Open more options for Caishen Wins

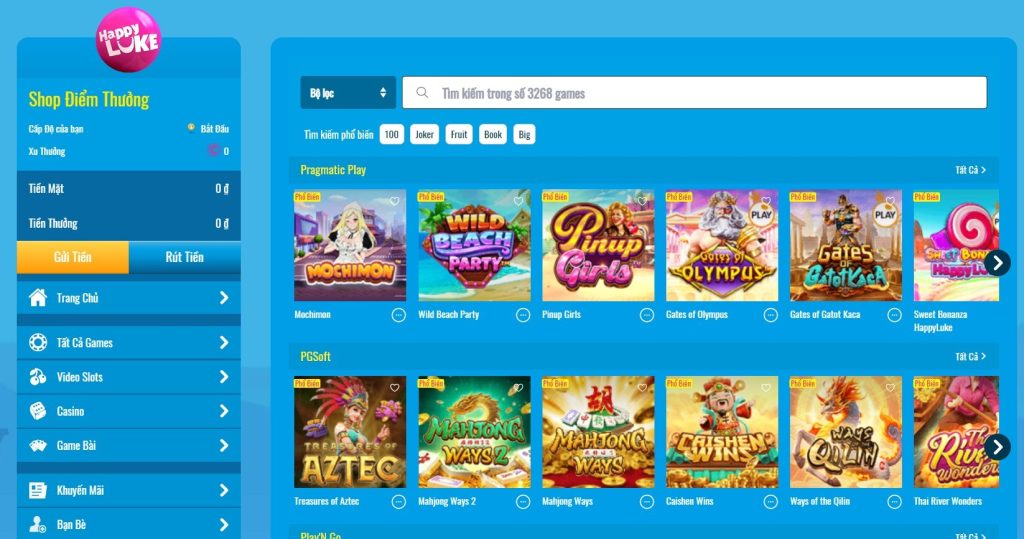[x=771, y=502]
